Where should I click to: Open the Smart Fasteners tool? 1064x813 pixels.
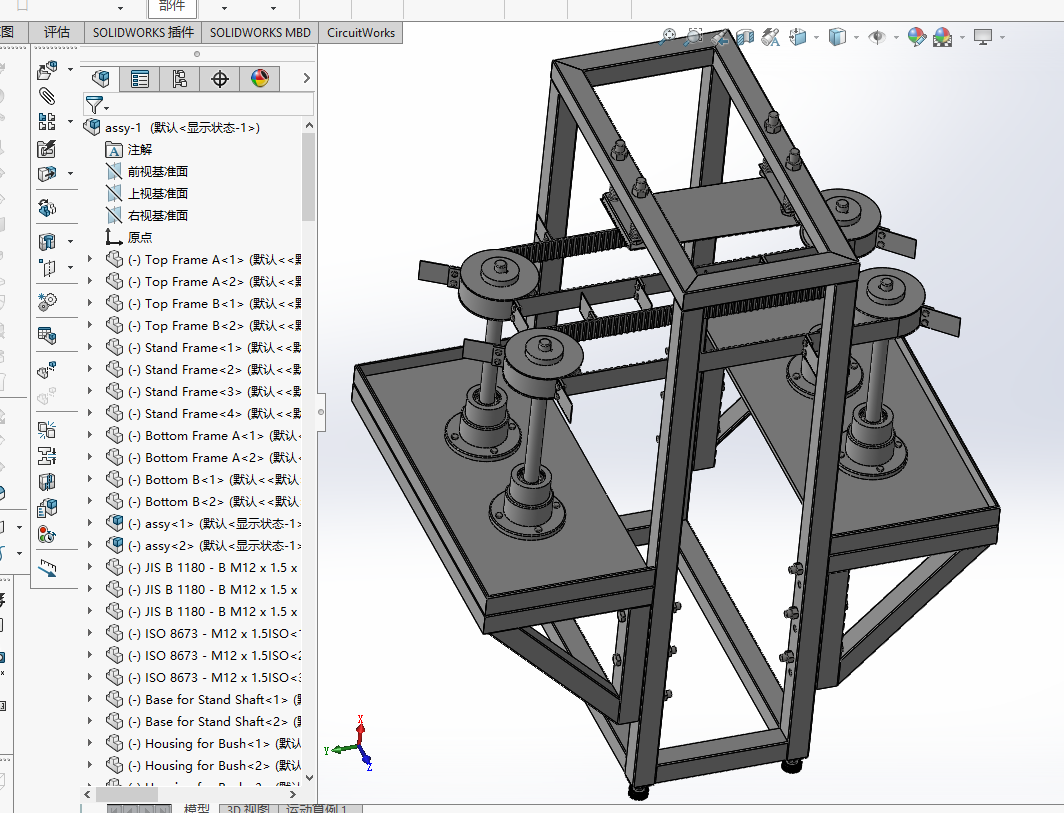(x=47, y=149)
